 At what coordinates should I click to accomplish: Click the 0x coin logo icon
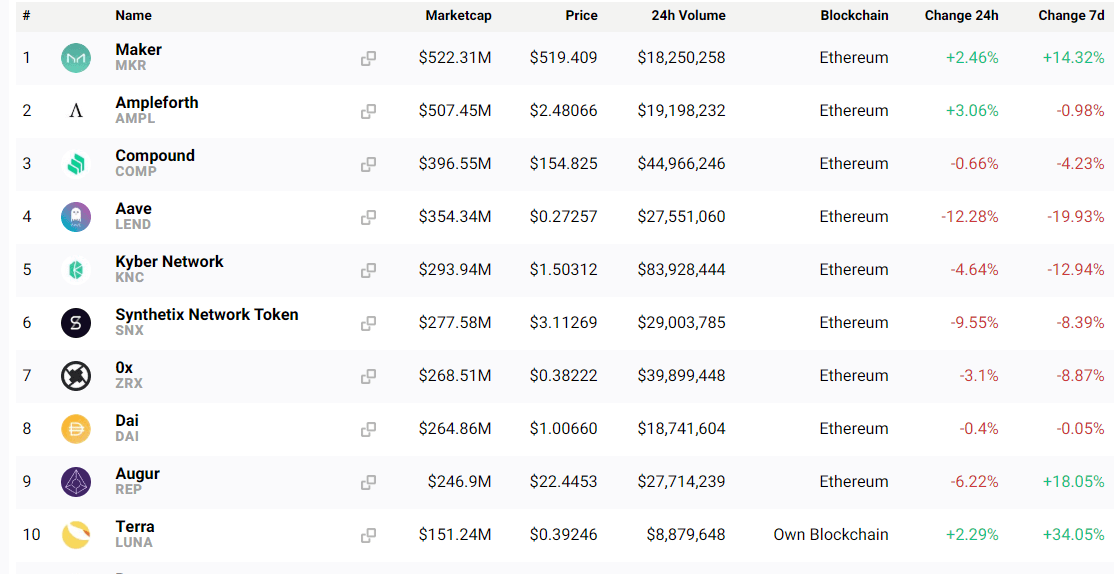[x=76, y=376]
